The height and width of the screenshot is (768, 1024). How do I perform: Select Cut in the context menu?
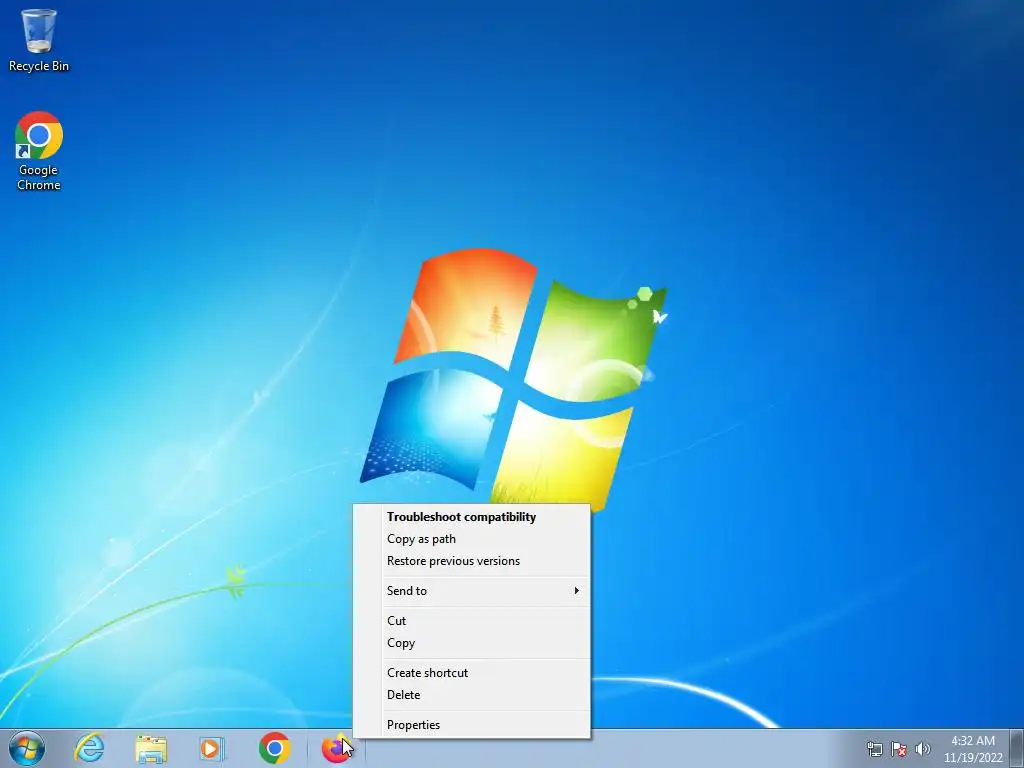472,621
